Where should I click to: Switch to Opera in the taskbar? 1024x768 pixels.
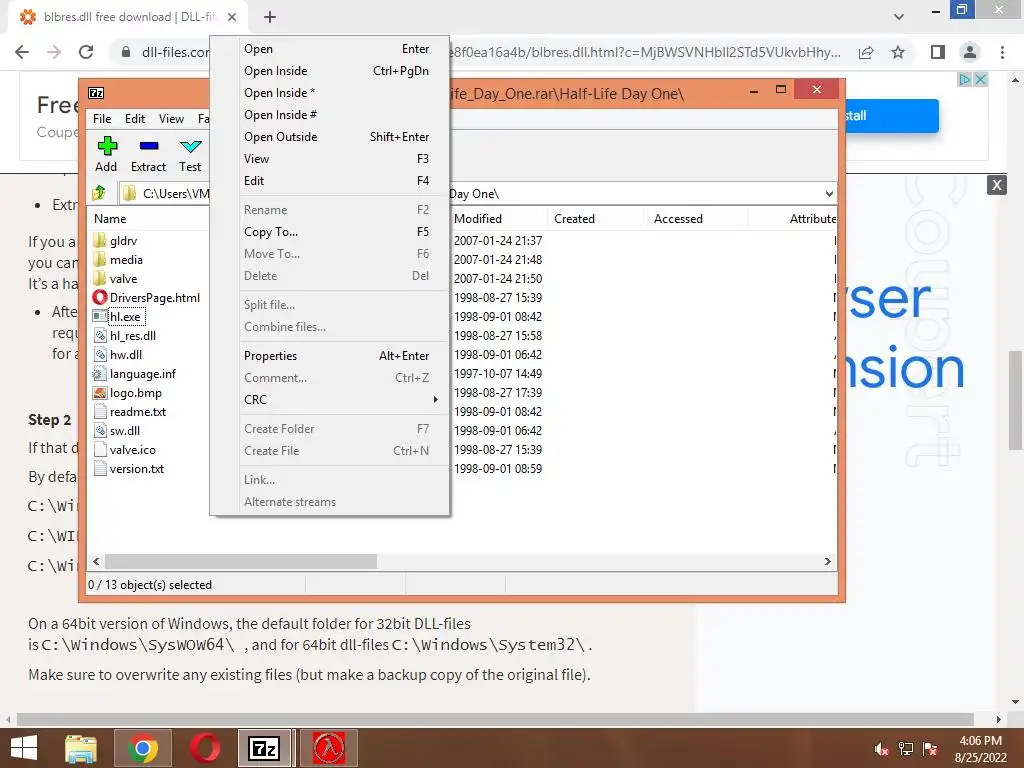tap(205, 748)
